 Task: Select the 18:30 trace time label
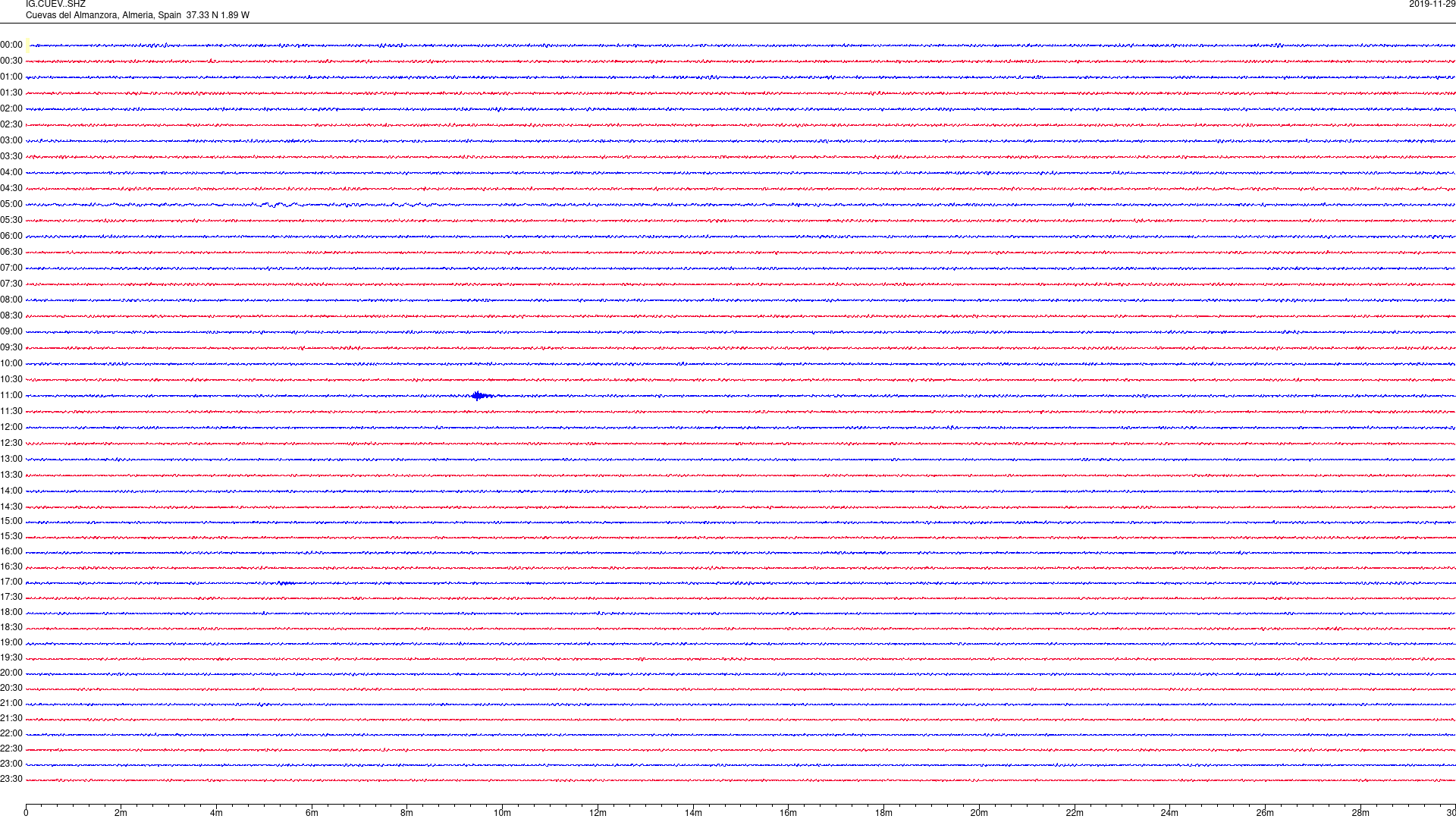tap(11, 628)
